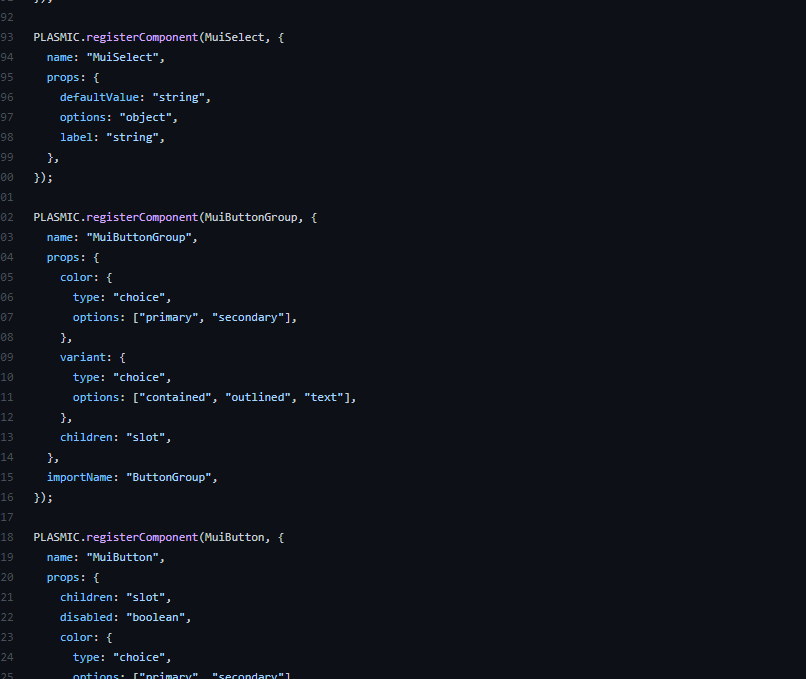Click line number 93 in the gutter
The image size is (806, 679).
(x=7, y=37)
